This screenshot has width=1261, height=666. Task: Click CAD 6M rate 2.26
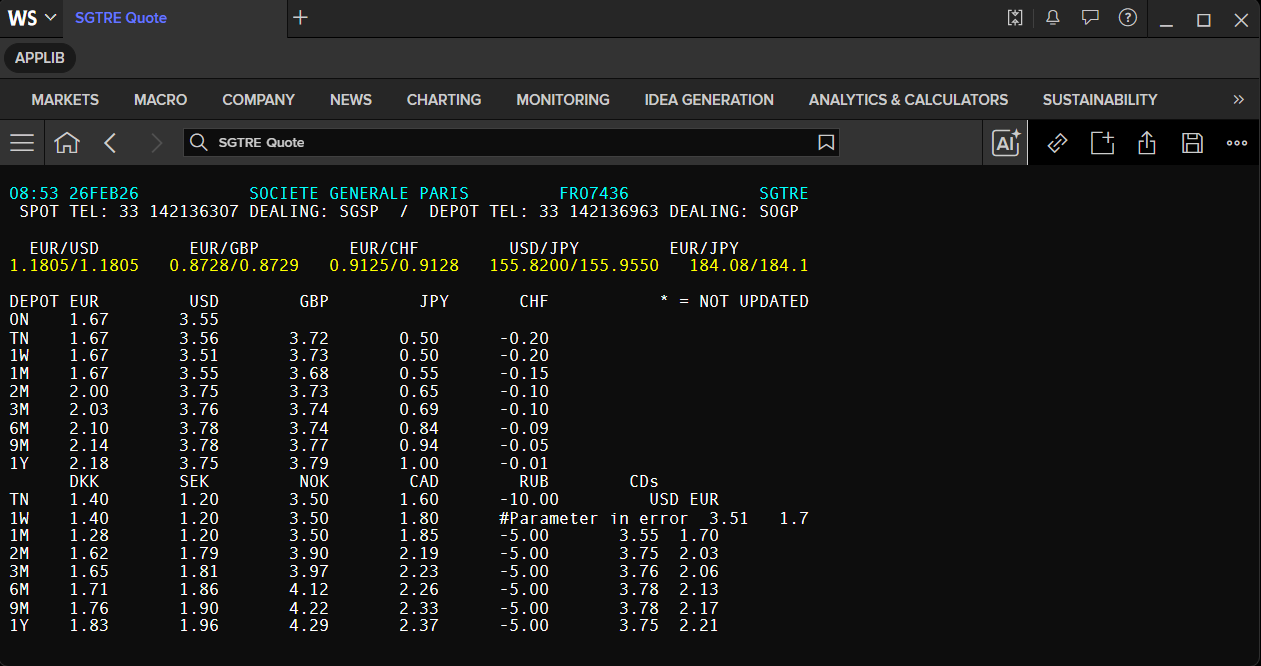419,589
